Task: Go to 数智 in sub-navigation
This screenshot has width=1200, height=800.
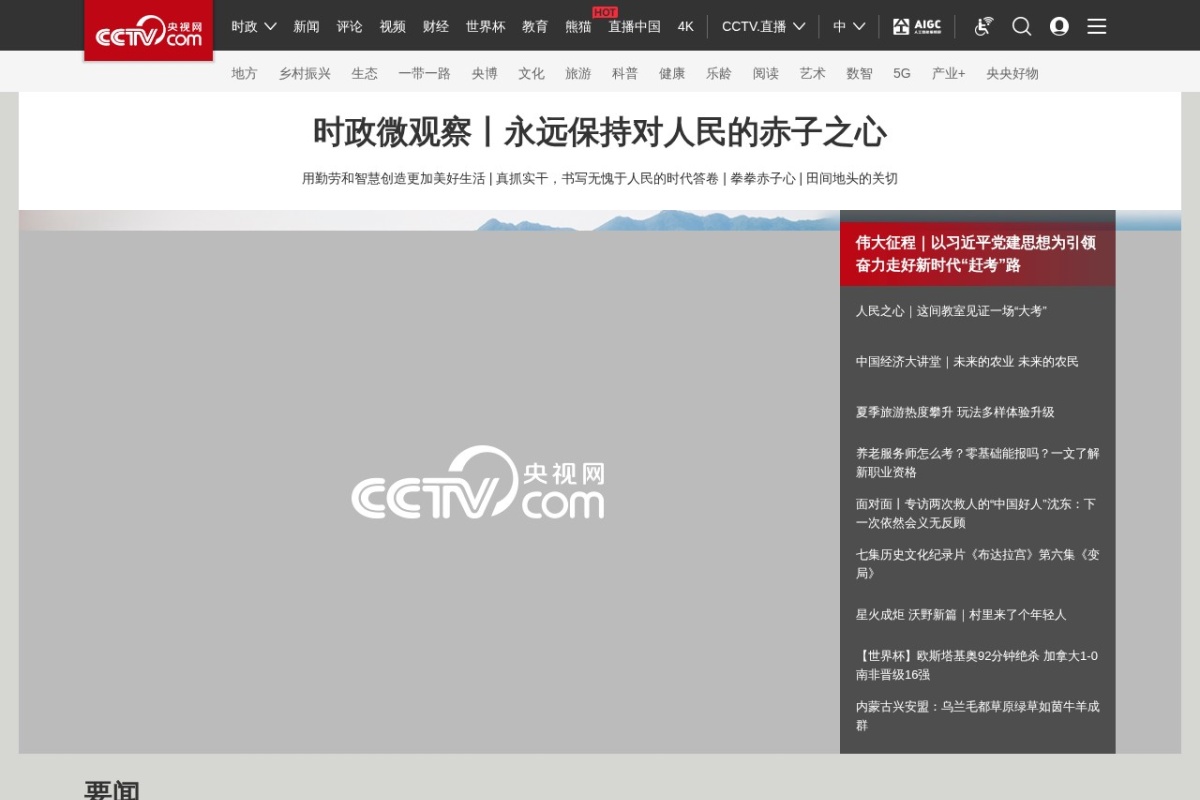Action: [x=859, y=73]
